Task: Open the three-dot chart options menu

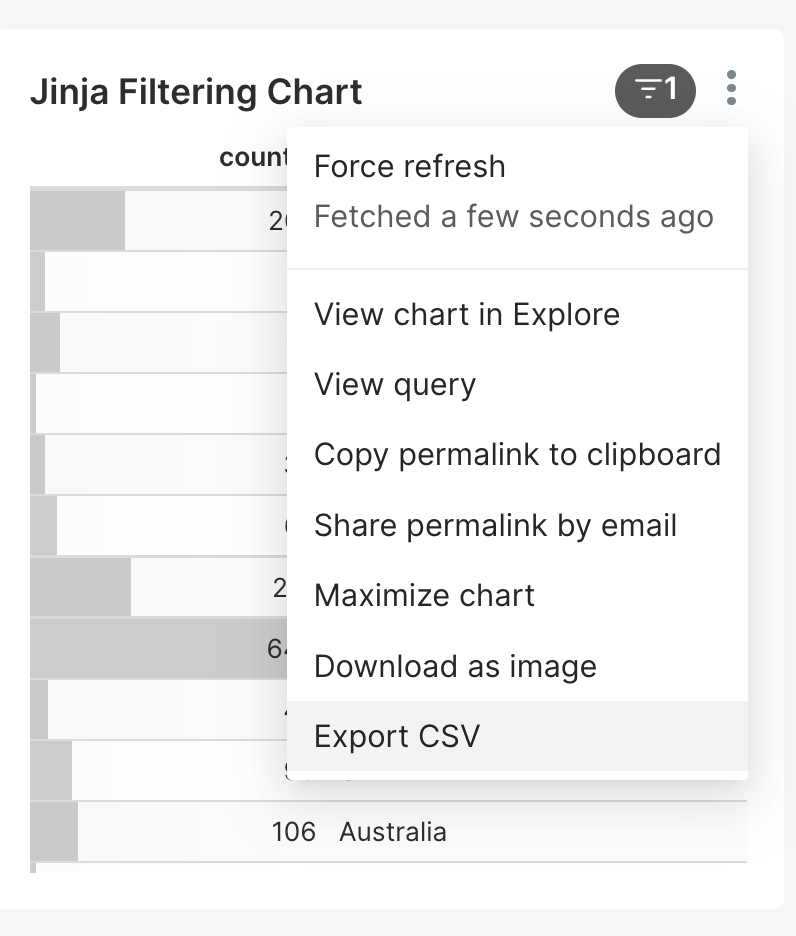Action: click(732, 88)
